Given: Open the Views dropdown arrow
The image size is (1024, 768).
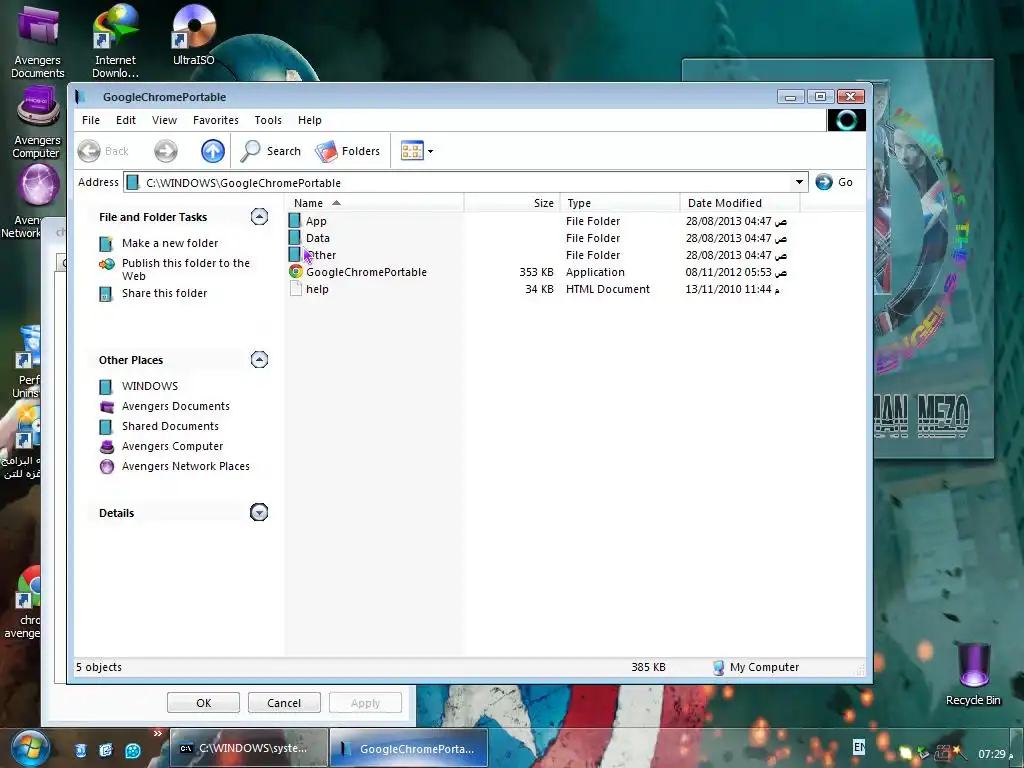Looking at the screenshot, I should tap(430, 152).
